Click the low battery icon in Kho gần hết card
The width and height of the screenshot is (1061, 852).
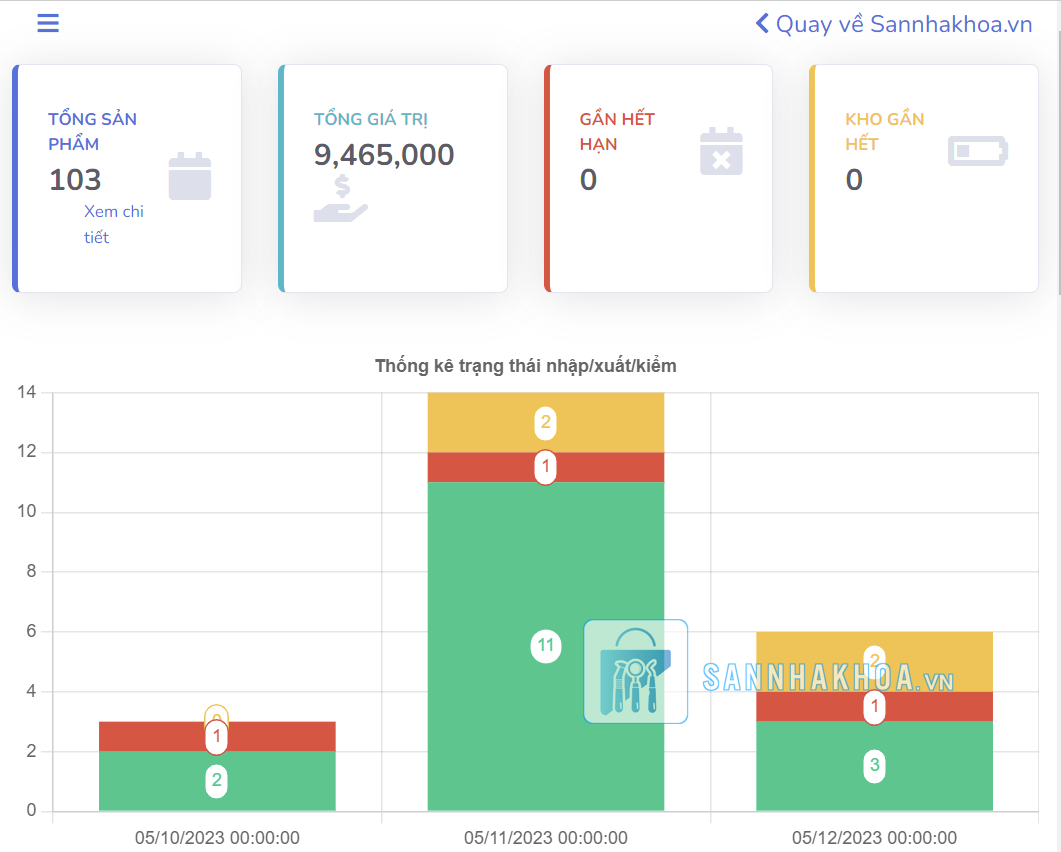tap(977, 151)
